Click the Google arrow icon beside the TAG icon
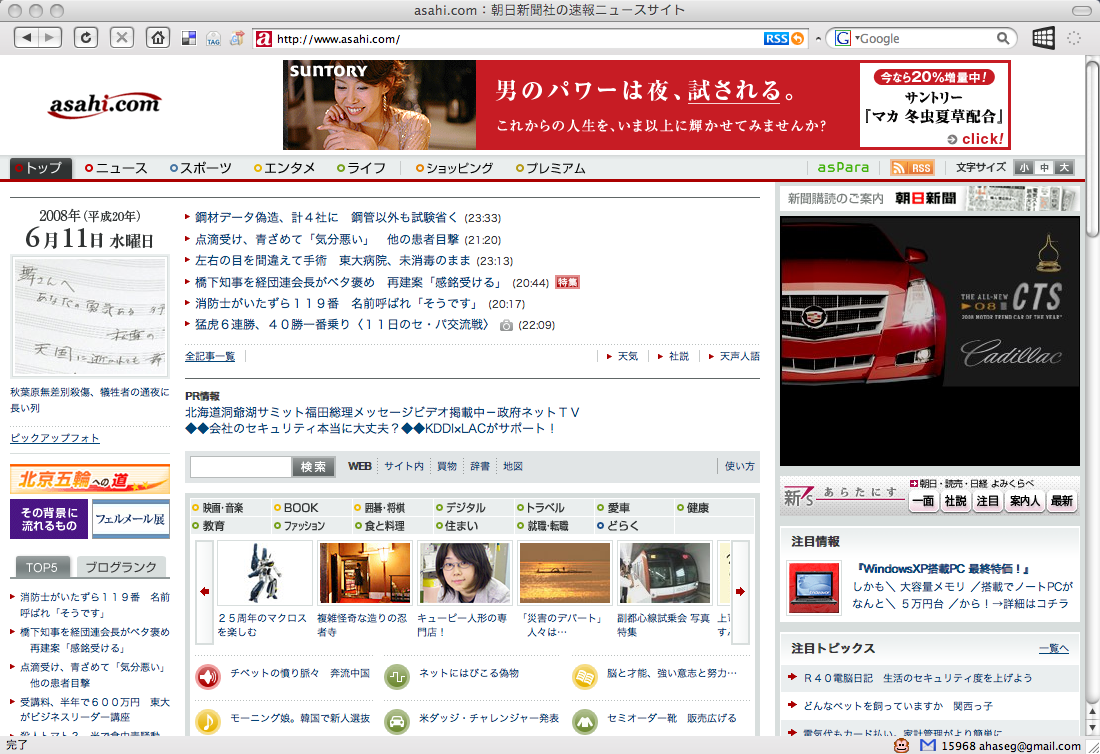 [237, 39]
